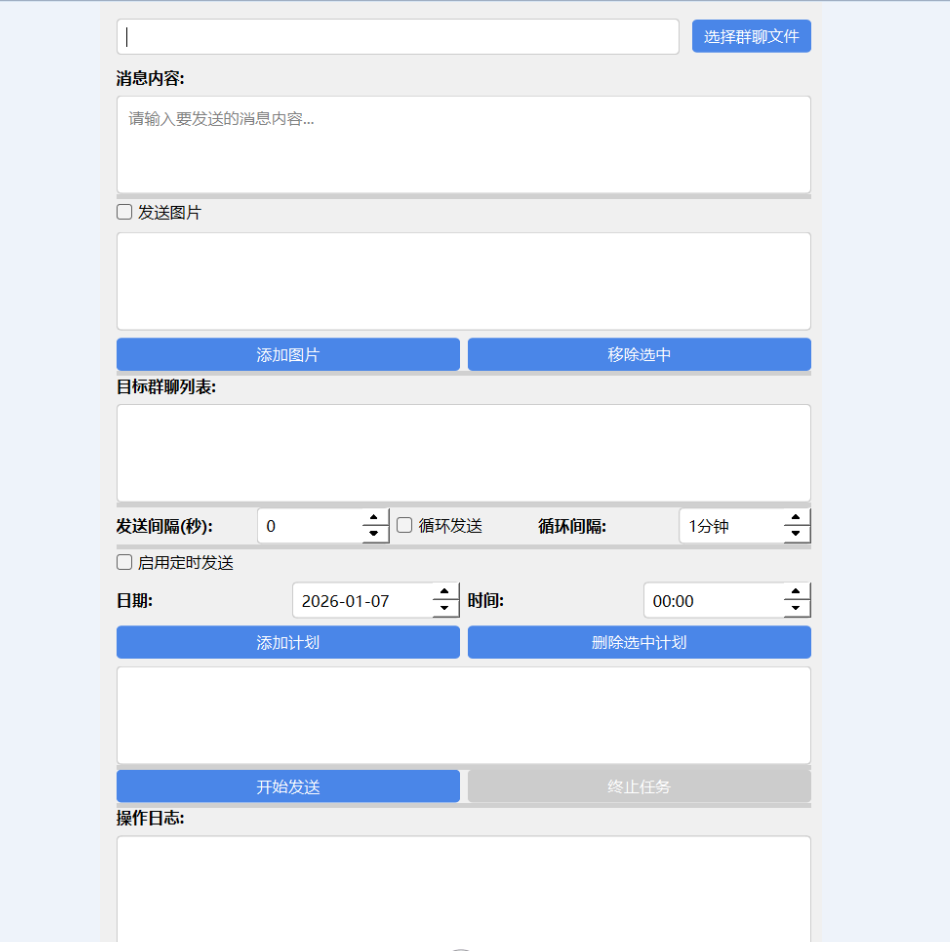Click the 移除选中 button
Screen dimensions: 950x951
click(639, 355)
